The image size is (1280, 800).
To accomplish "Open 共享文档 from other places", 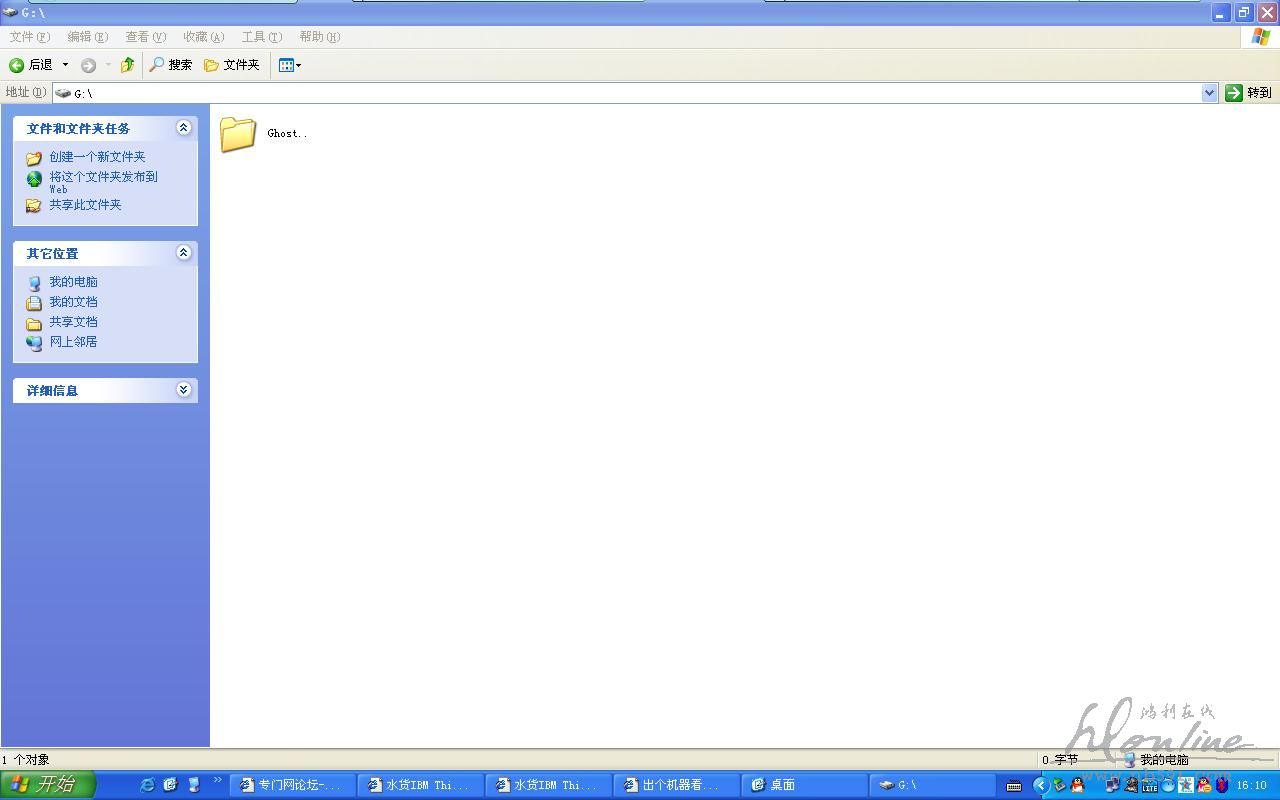I will pyautogui.click(x=73, y=322).
